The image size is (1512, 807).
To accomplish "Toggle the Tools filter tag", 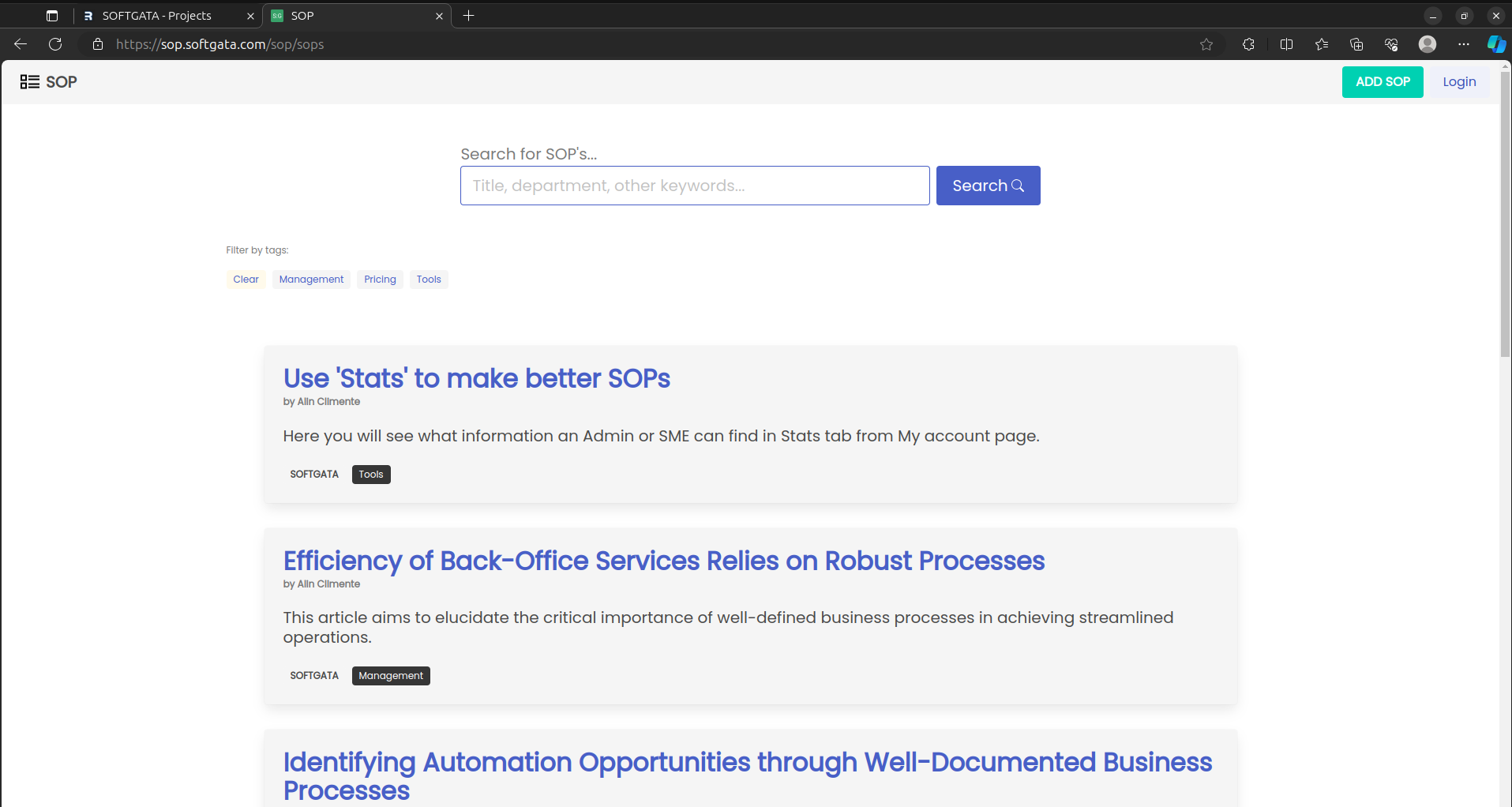I will pos(429,280).
